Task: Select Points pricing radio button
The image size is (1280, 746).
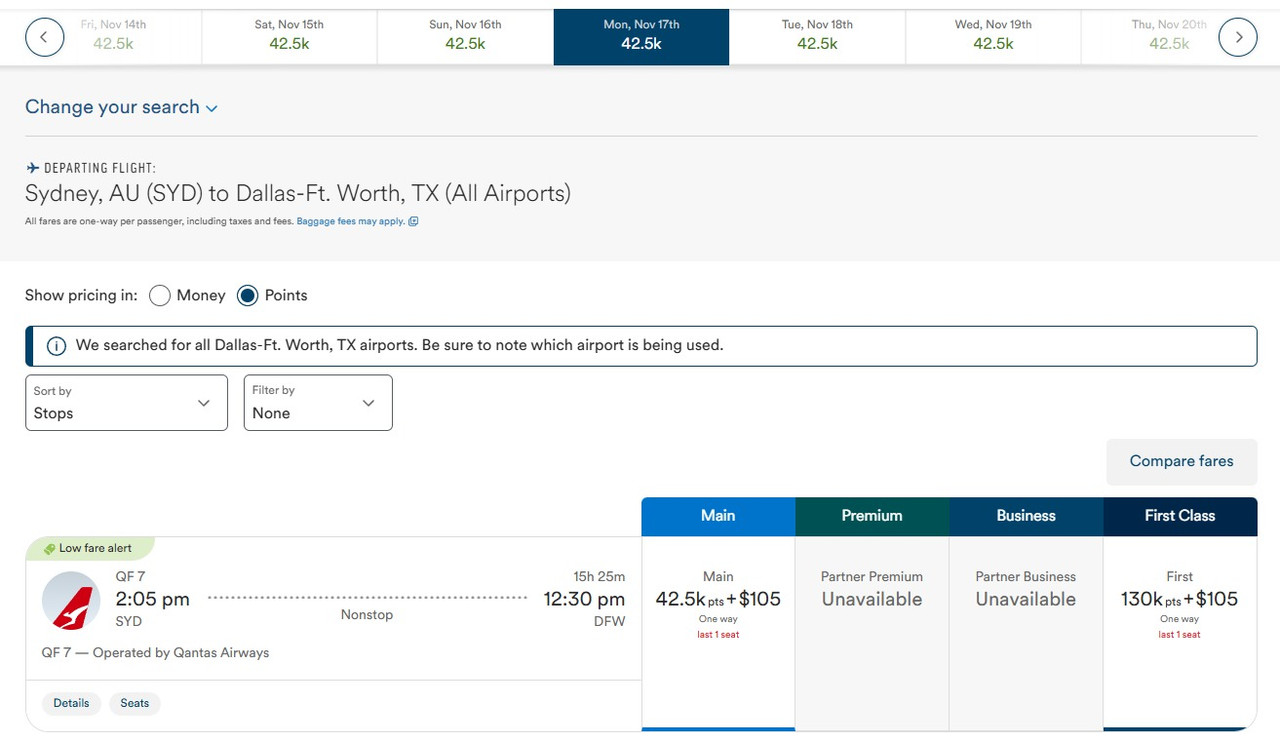Action: (248, 295)
